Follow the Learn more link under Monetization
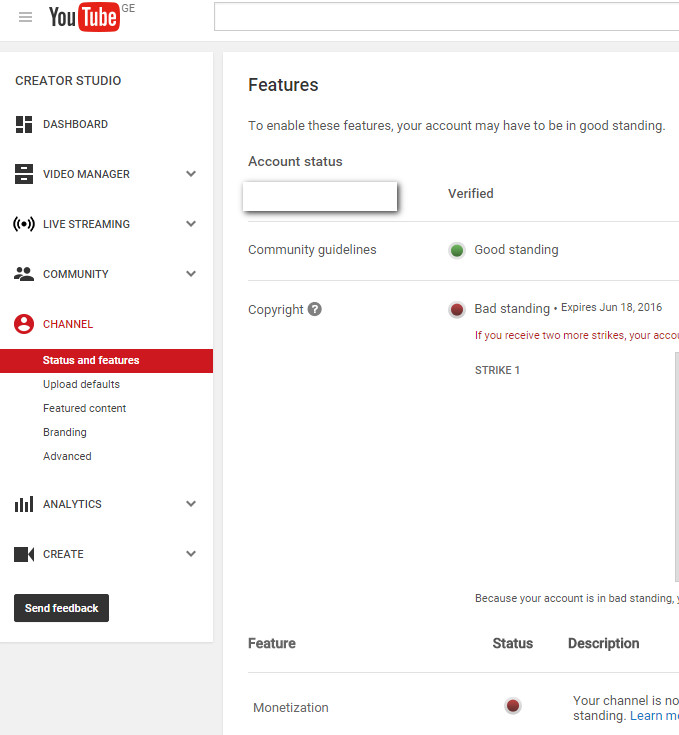Image resolution: width=679 pixels, height=735 pixels. 654,716
